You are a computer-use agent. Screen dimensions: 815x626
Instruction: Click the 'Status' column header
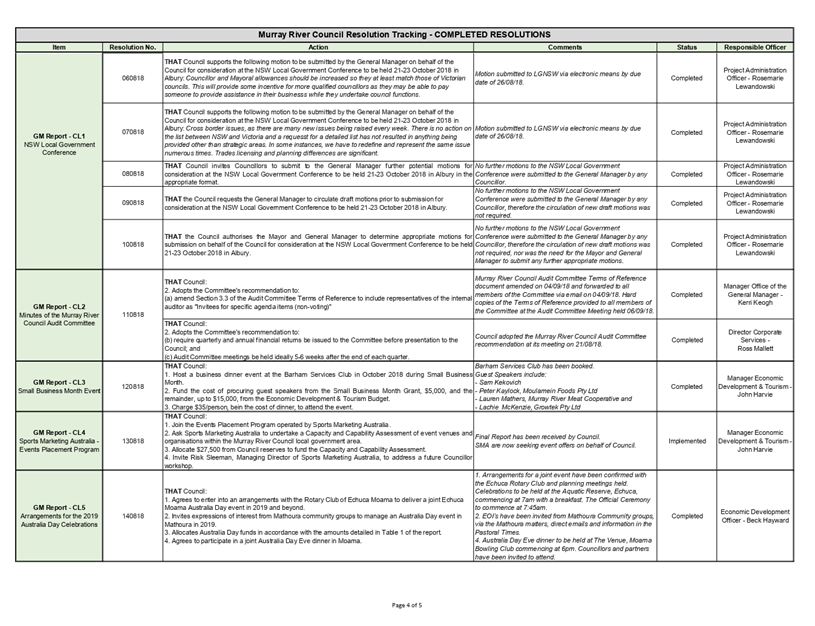(687, 47)
